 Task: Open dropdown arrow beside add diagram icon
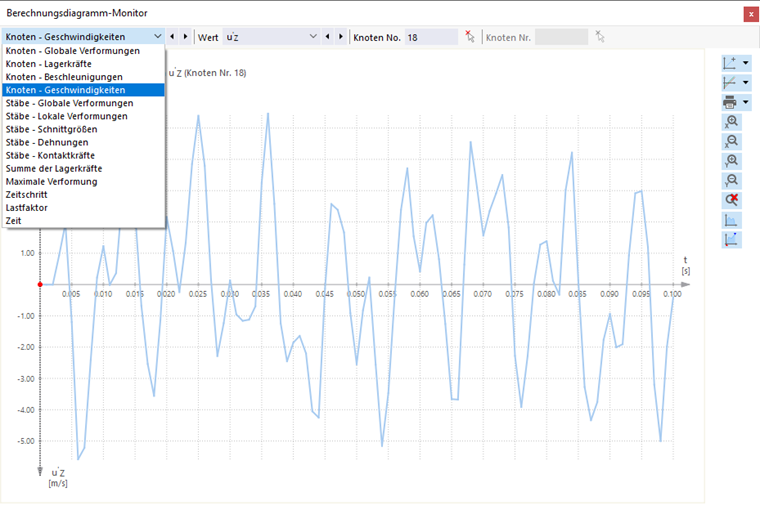point(745,63)
